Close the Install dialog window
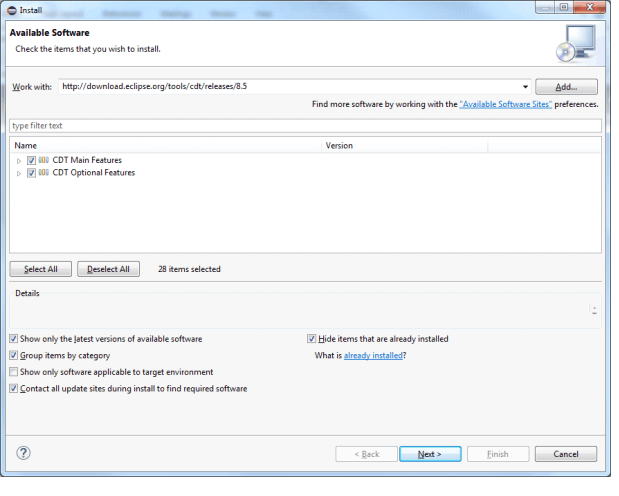The image size is (619, 496). [589, 7]
